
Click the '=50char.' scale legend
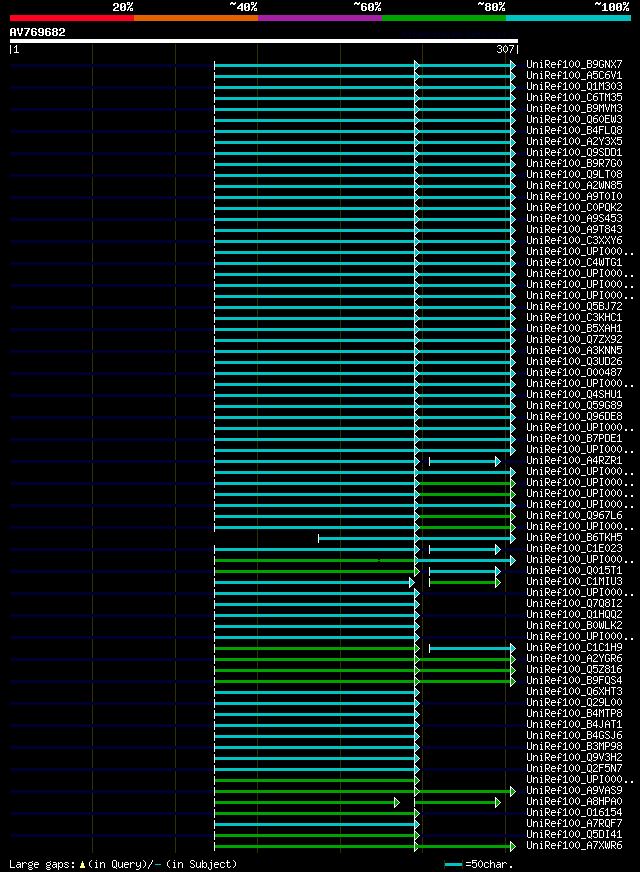click(479, 864)
